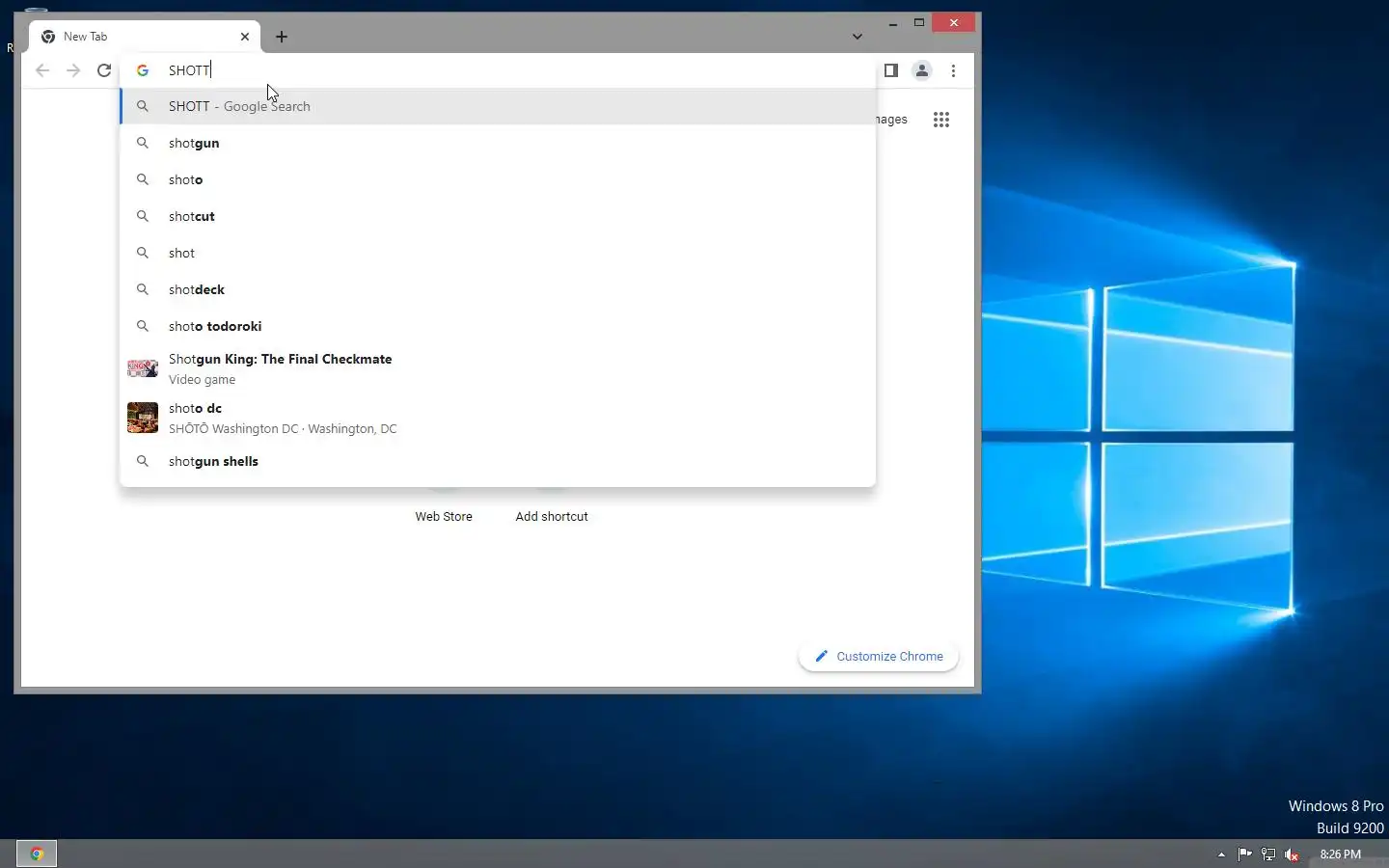Click the search icon beside 'shotcut'
Screen dimensions: 1389x868
[x=143, y=216]
